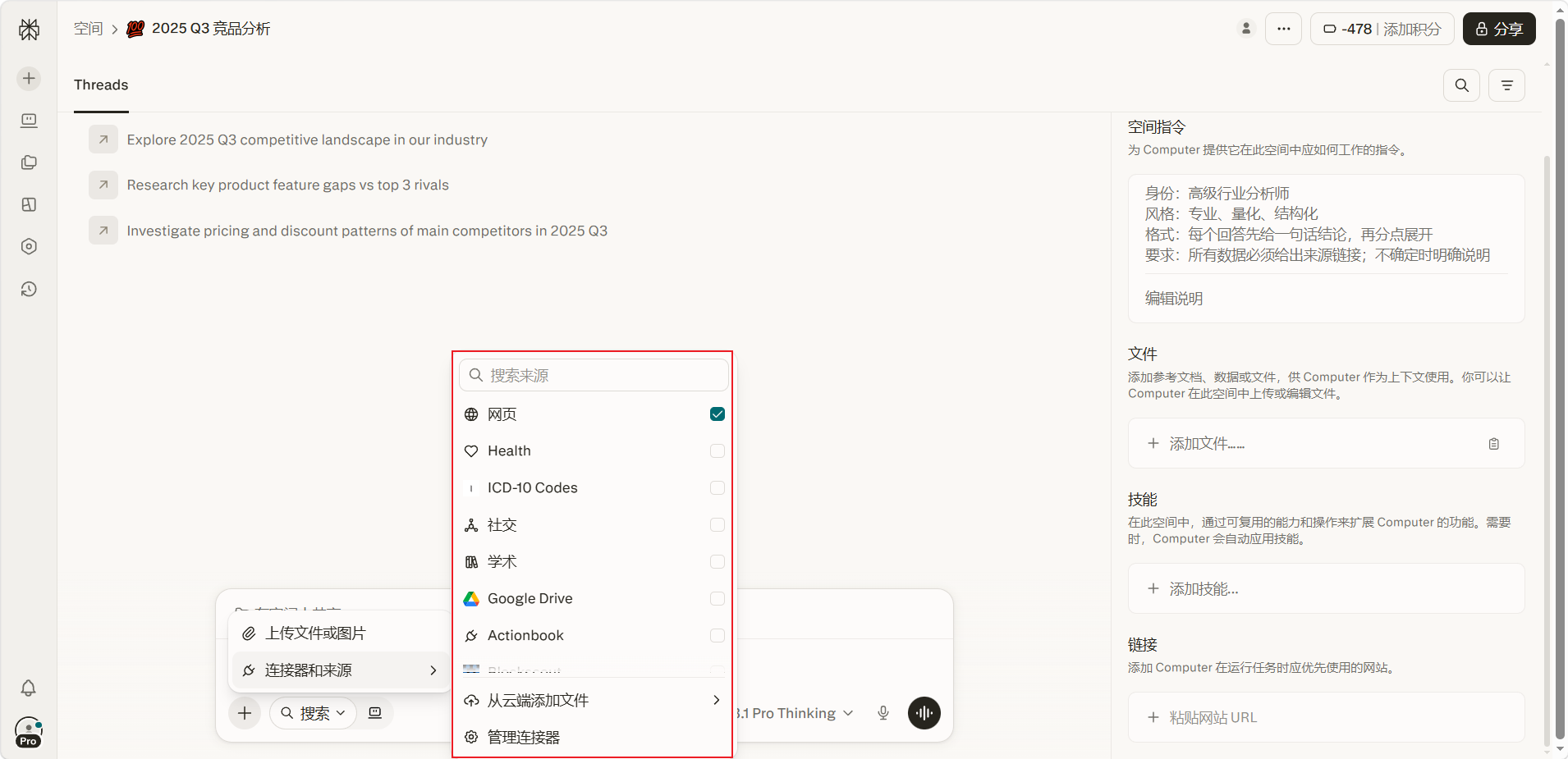Viewport: 1568px width, 759px height.
Task: Click the '2025 Q3 竞品分析' space title
Action: (x=211, y=29)
